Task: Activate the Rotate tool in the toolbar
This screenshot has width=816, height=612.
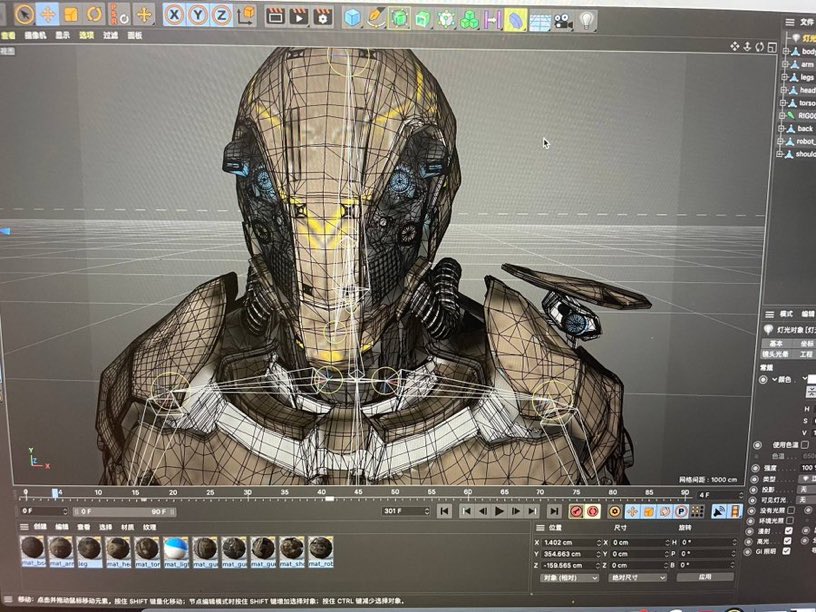Action: coord(94,15)
